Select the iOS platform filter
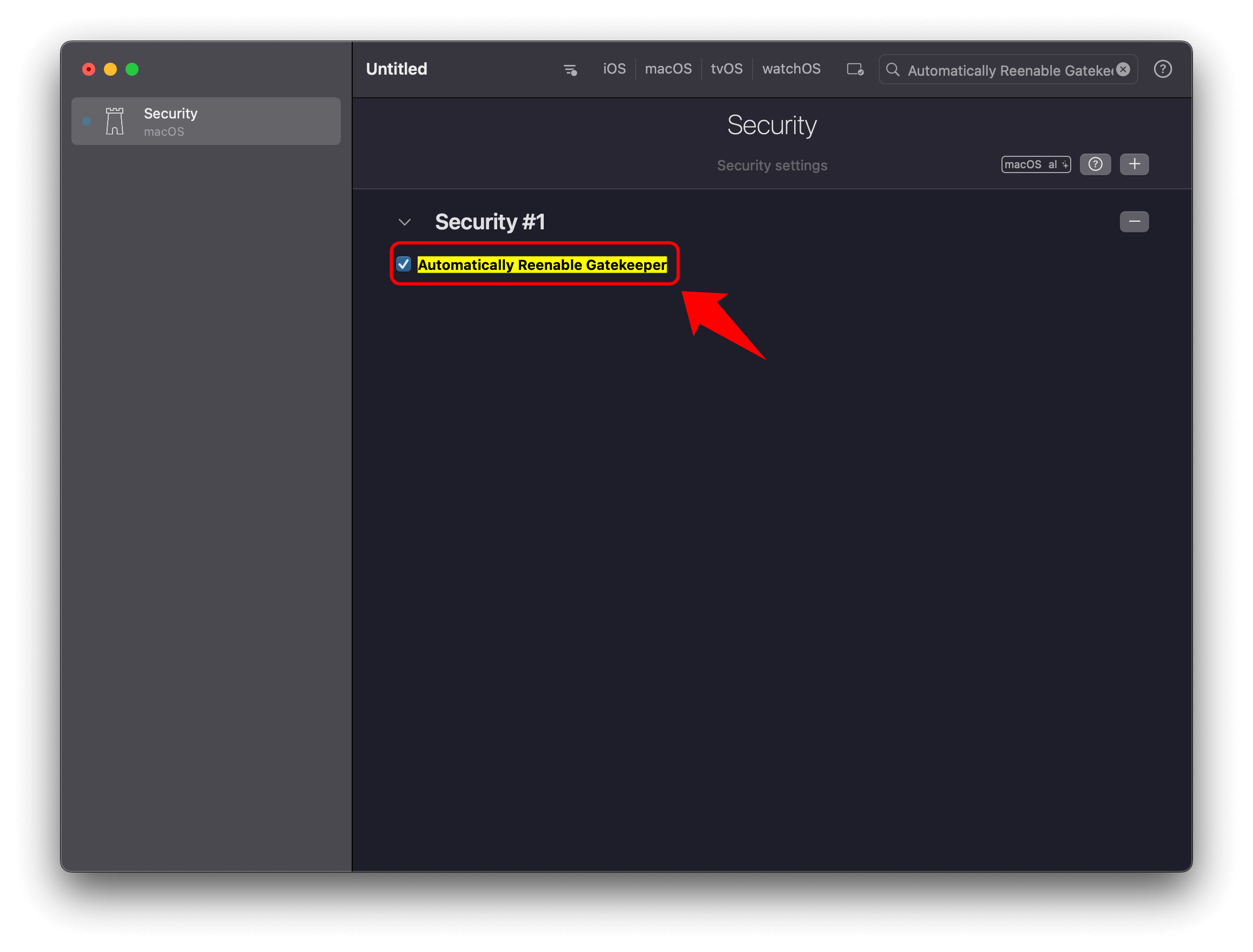The width and height of the screenshot is (1253, 952). coord(614,69)
